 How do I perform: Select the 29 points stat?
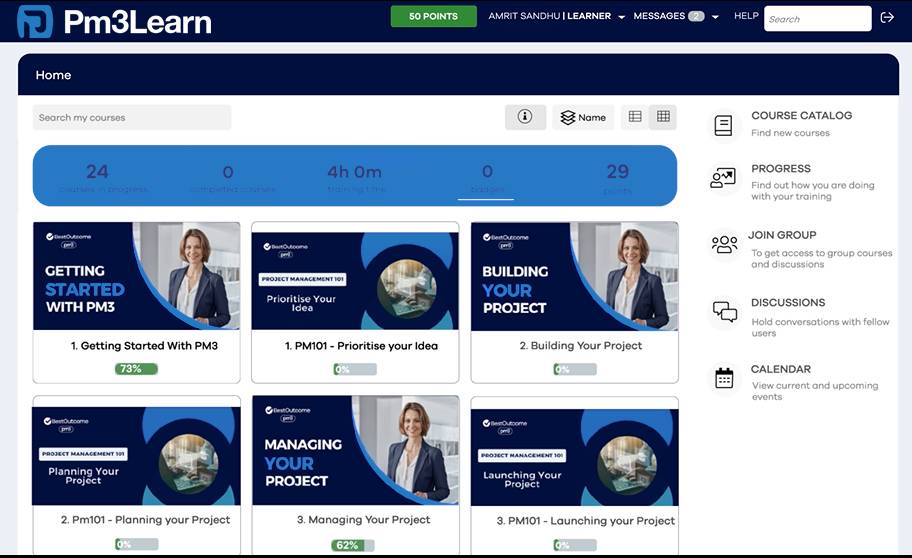tap(617, 178)
